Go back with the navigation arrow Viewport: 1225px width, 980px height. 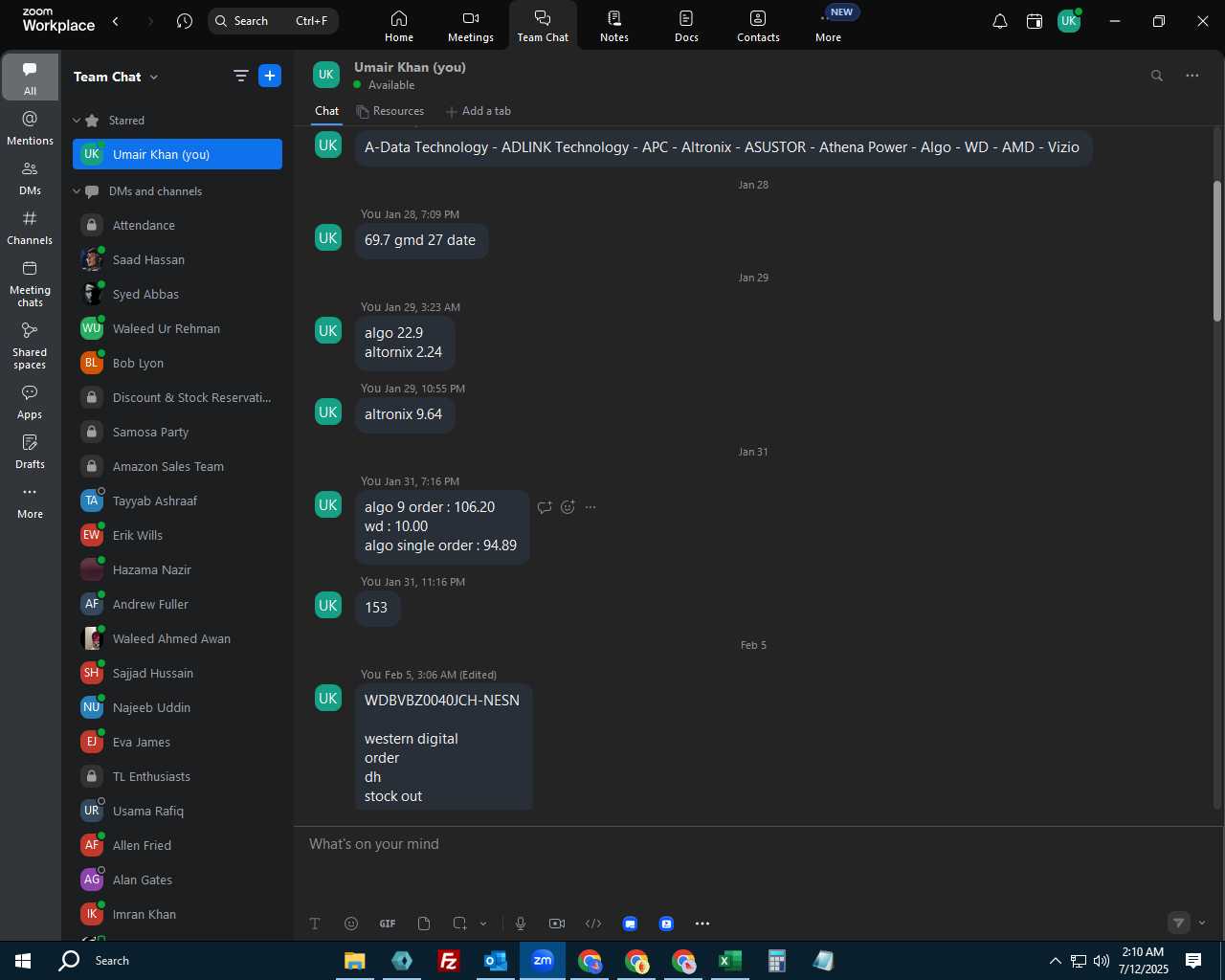coord(116,21)
